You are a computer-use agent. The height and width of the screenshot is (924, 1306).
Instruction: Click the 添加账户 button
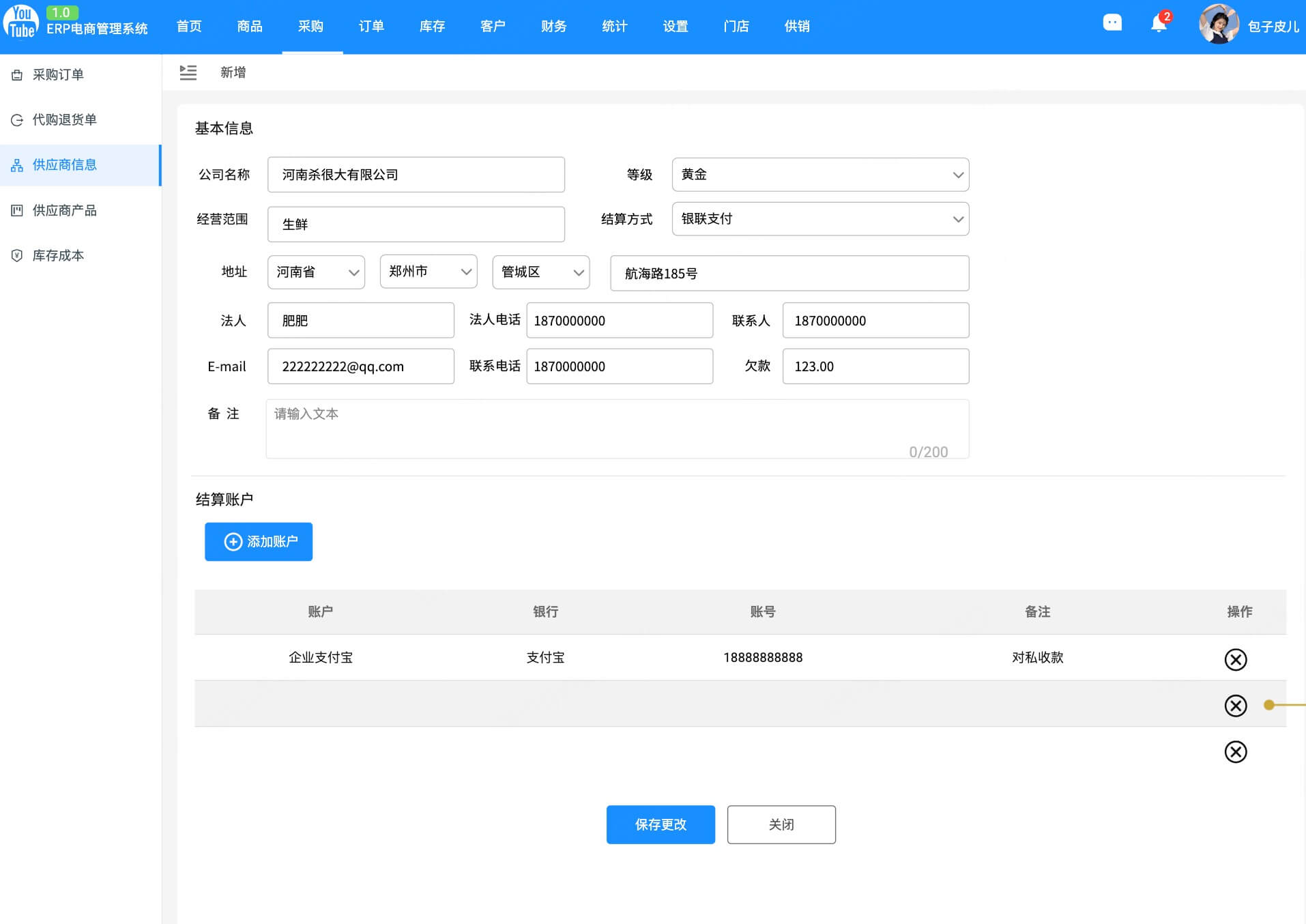coord(258,541)
